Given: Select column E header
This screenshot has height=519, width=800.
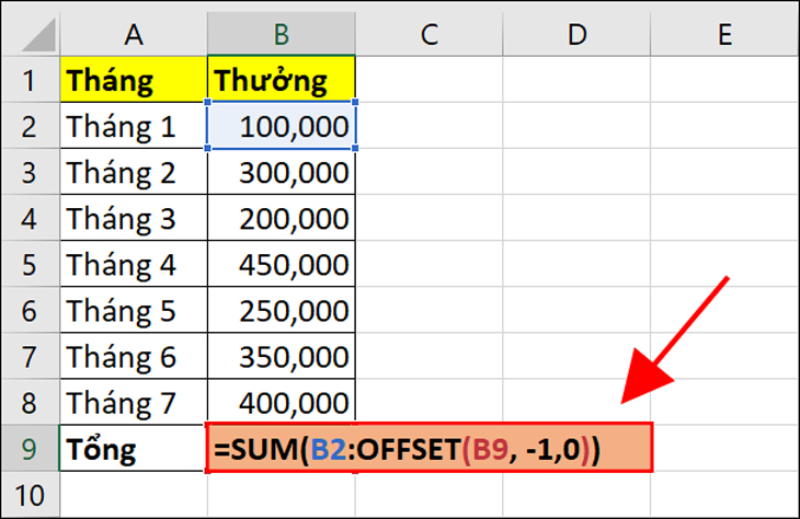Looking at the screenshot, I should coord(723,35).
